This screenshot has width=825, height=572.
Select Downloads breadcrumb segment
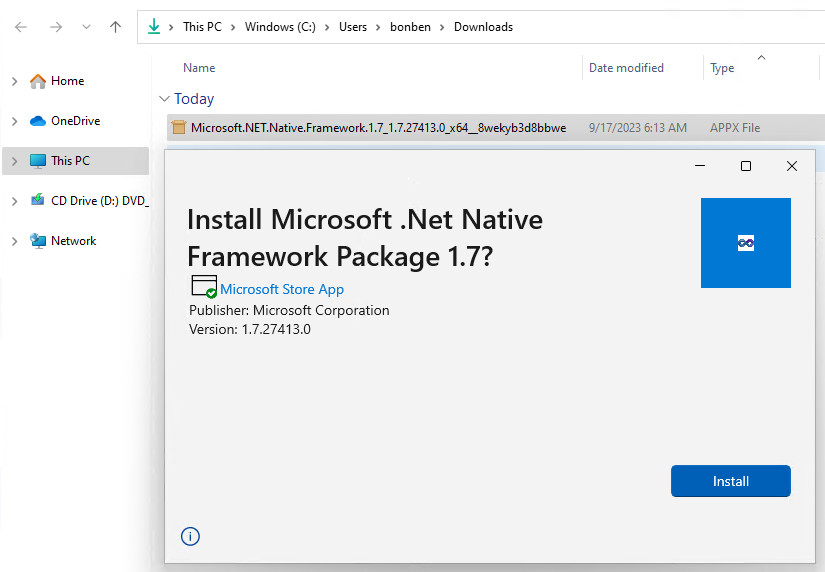[483, 27]
